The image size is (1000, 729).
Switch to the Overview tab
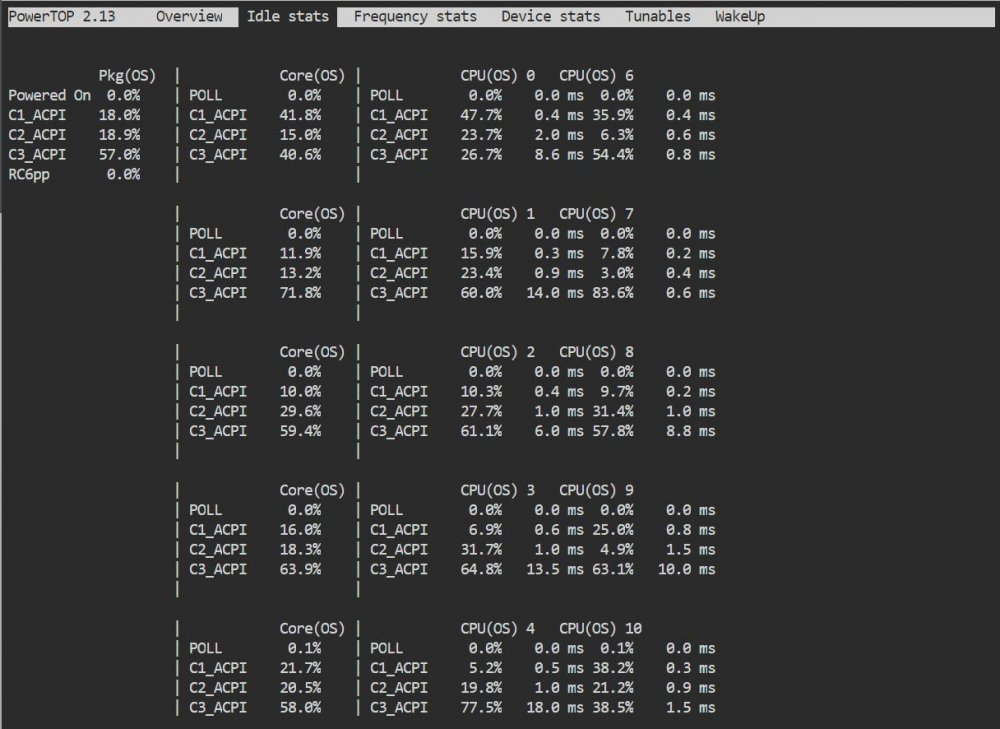189,17
